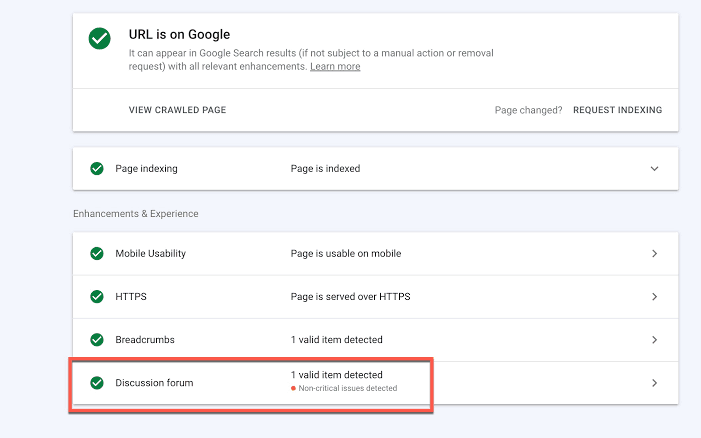This screenshot has width=701, height=438.
Task: Open Mobile Usability details via right chevron
Action: pos(654,254)
